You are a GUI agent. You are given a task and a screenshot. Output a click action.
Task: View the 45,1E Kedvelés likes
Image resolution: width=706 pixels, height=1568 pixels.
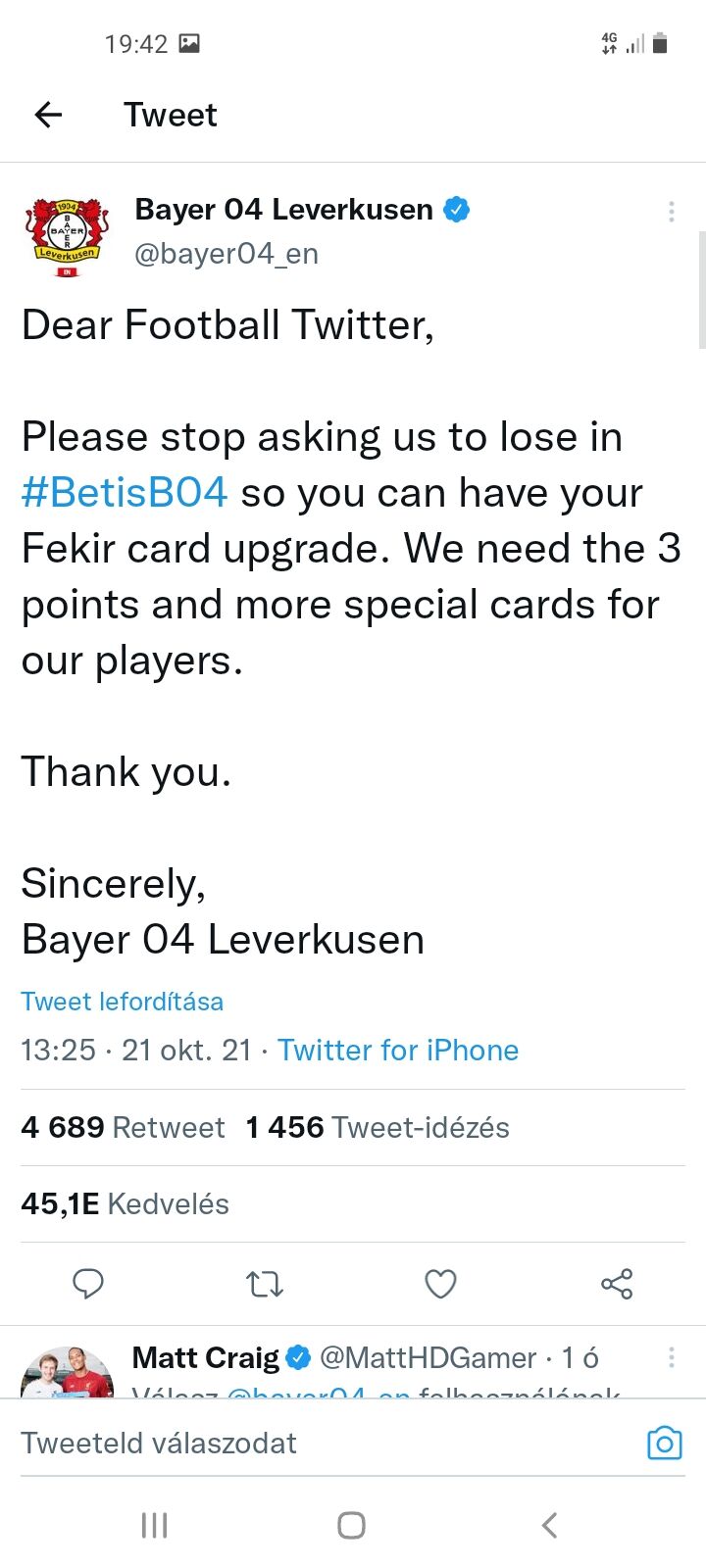(x=125, y=1204)
